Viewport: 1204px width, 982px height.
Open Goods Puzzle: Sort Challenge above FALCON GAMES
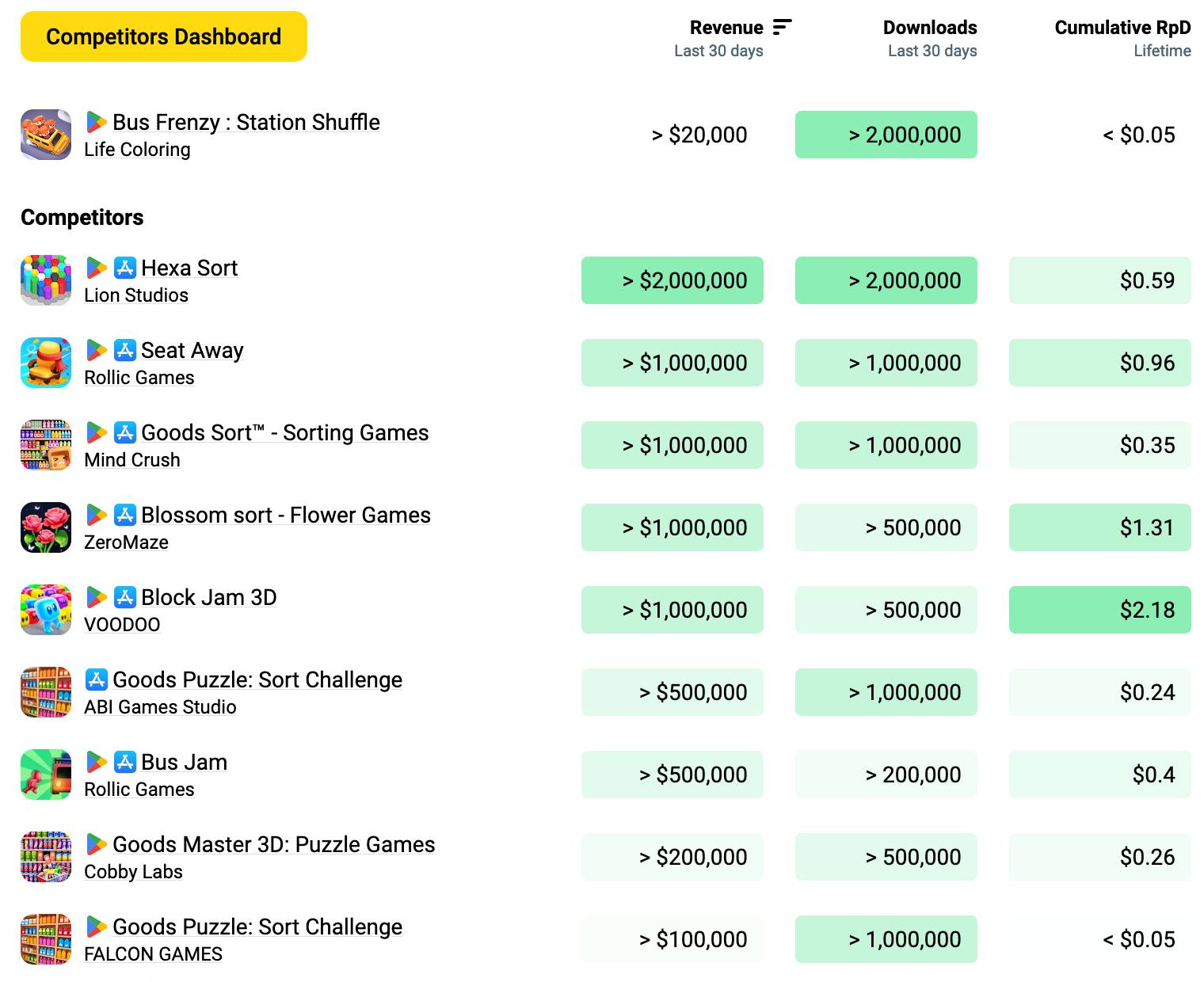coord(257,927)
